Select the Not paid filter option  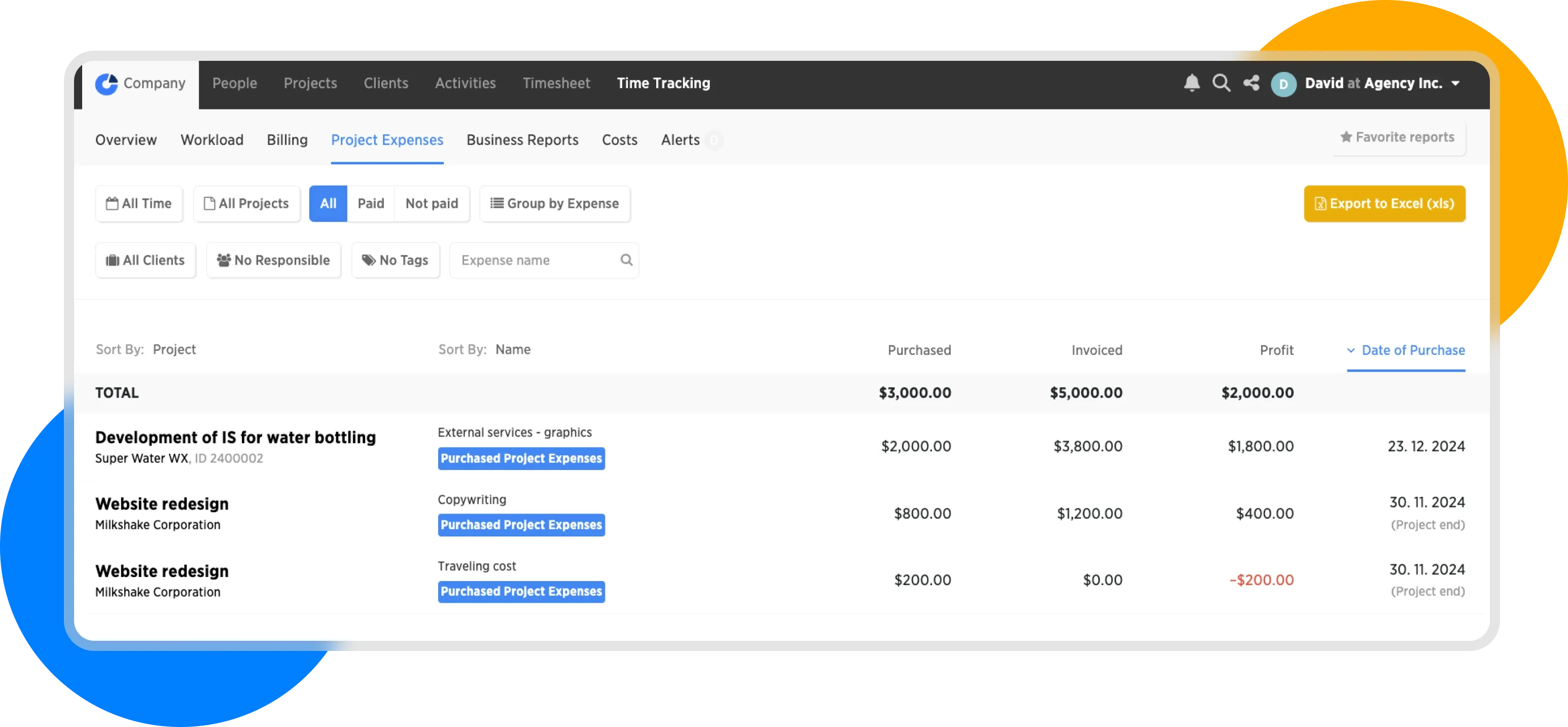coord(432,204)
